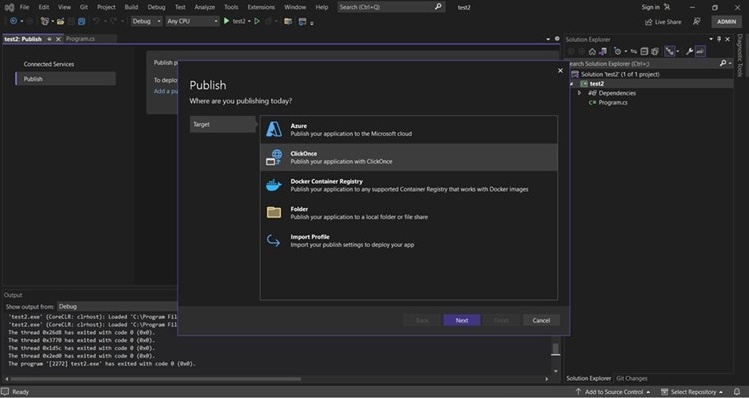Open the Diagnostic Tools side tab
The height and width of the screenshot is (398, 749).
(740, 56)
